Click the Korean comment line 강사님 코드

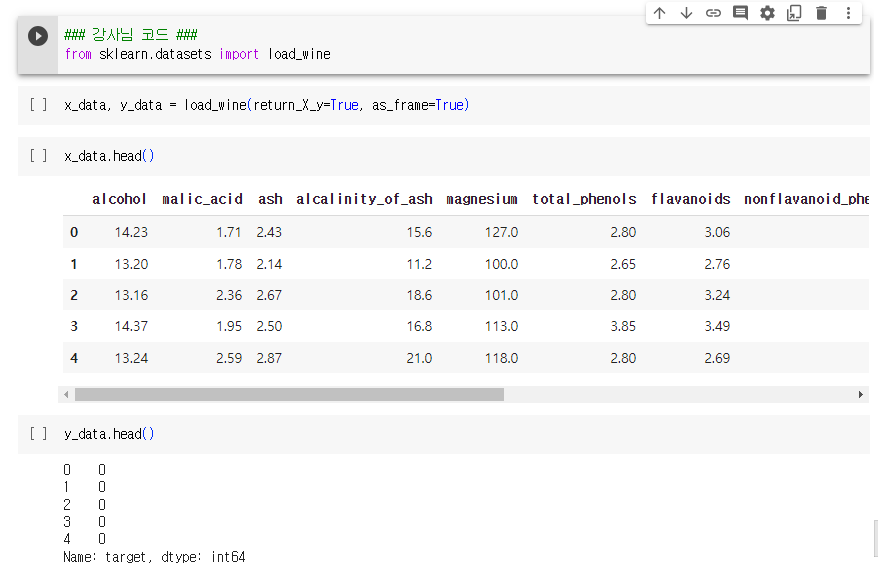(130, 35)
